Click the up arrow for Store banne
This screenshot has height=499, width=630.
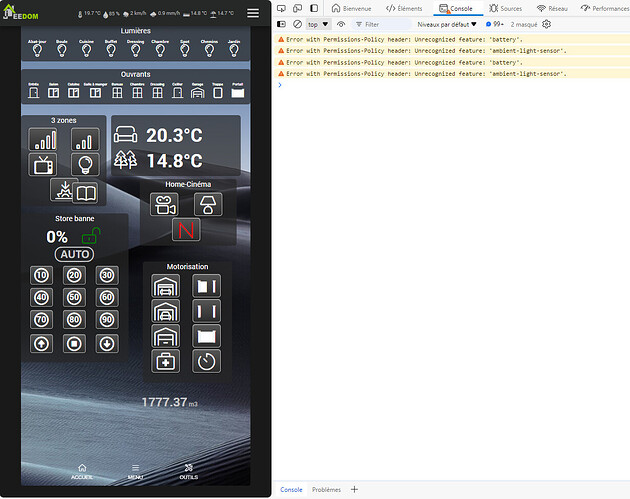click(x=41, y=344)
